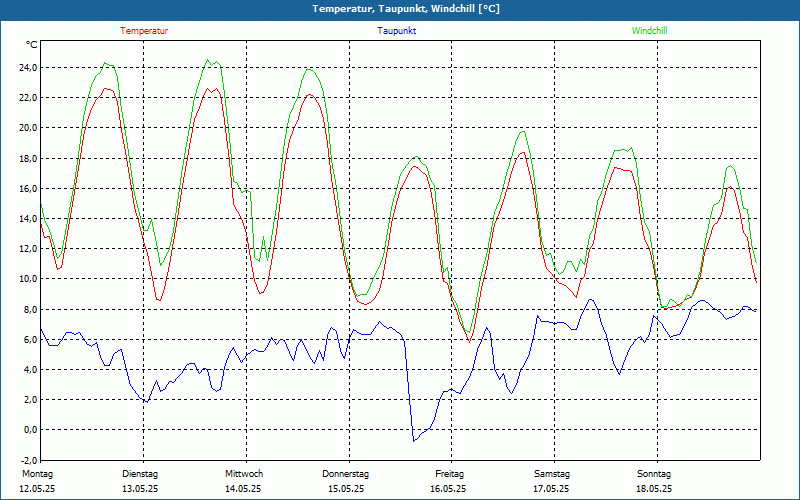Click the 8,0 y-axis value
The width and height of the screenshot is (800, 500).
pos(30,309)
